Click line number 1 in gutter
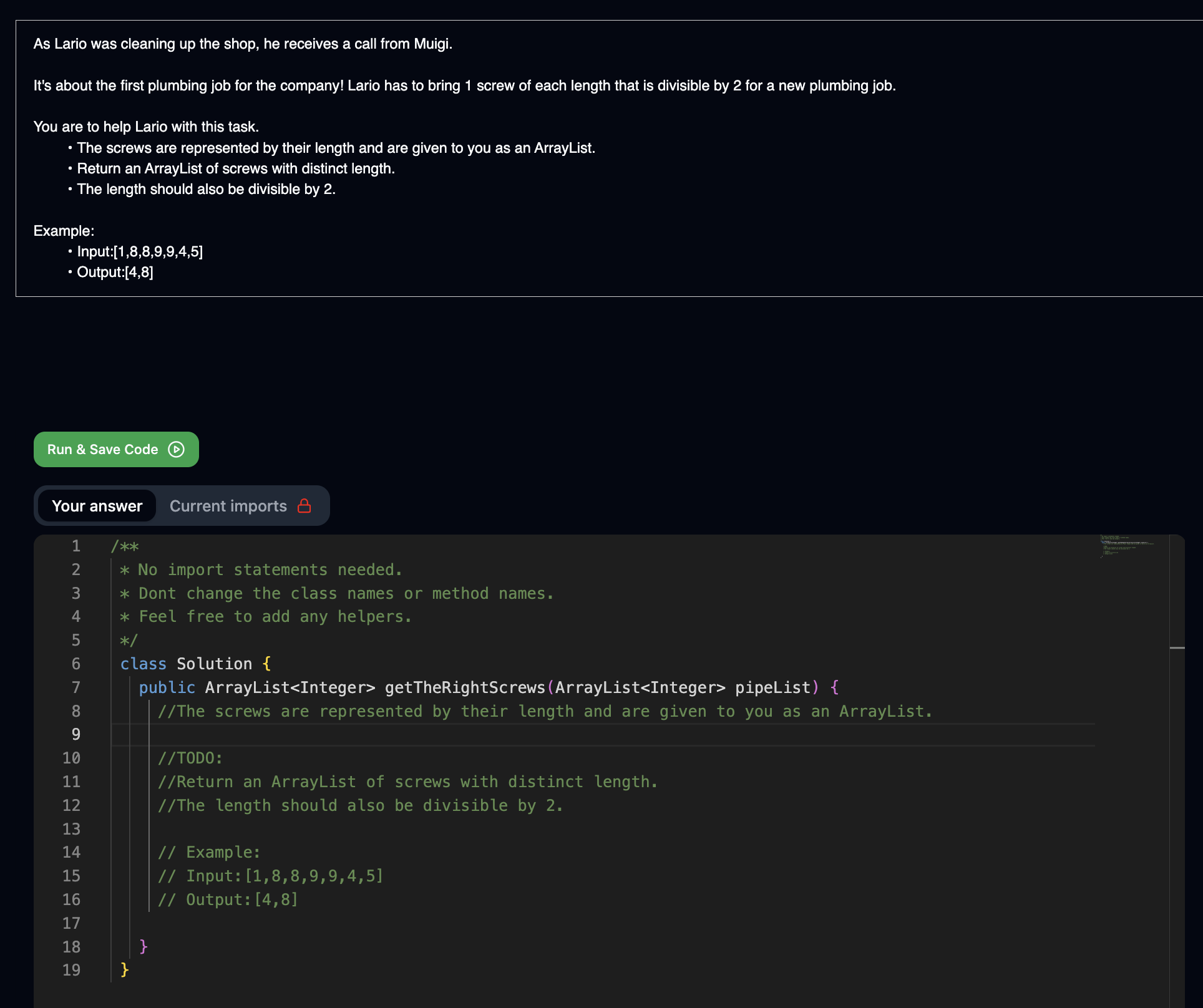 pos(75,546)
